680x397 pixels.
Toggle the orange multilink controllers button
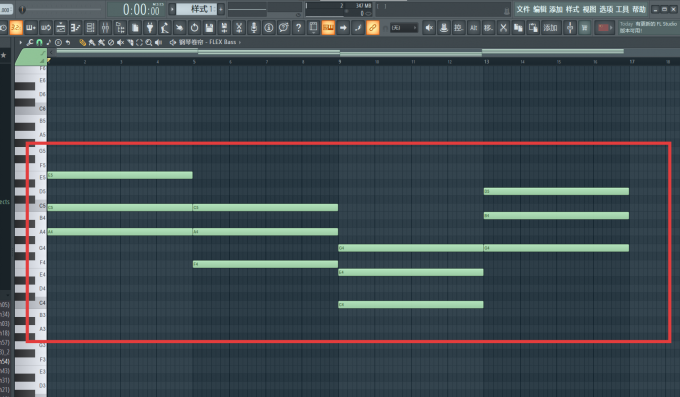tap(373, 28)
